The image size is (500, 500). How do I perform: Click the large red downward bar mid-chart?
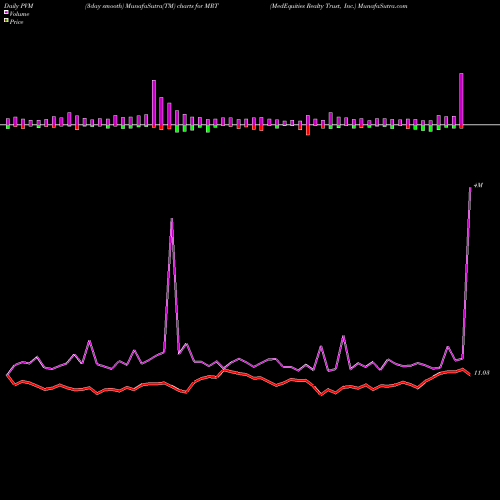(x=308, y=130)
